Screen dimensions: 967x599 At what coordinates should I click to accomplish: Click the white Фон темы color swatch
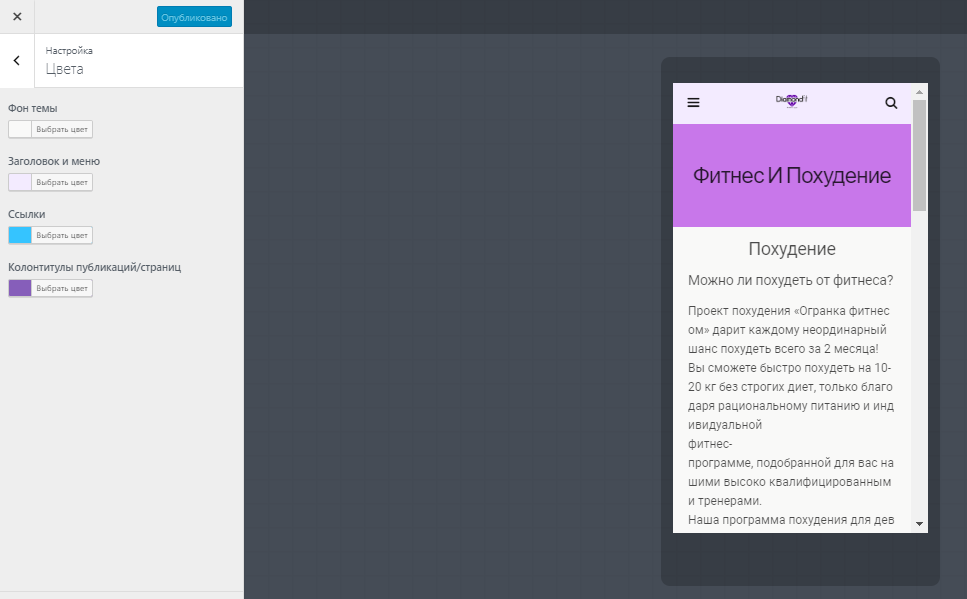point(20,130)
